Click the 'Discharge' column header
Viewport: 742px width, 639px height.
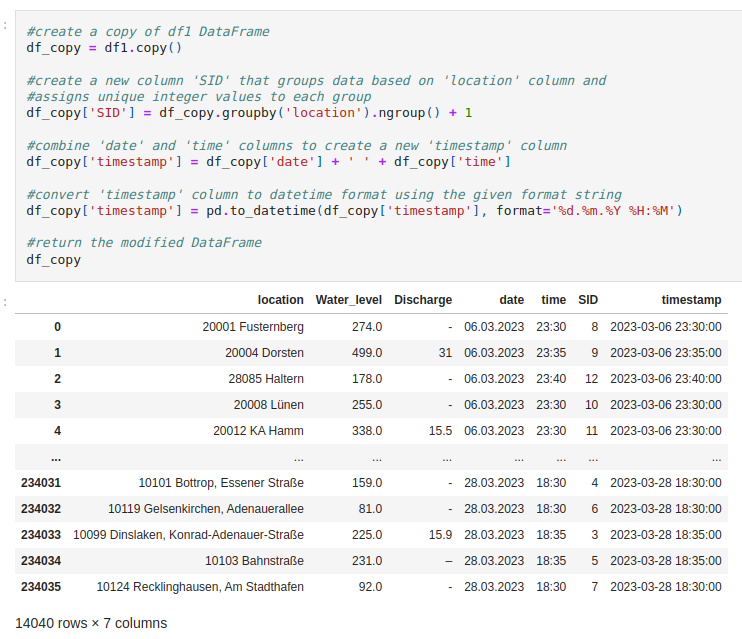pos(422,300)
